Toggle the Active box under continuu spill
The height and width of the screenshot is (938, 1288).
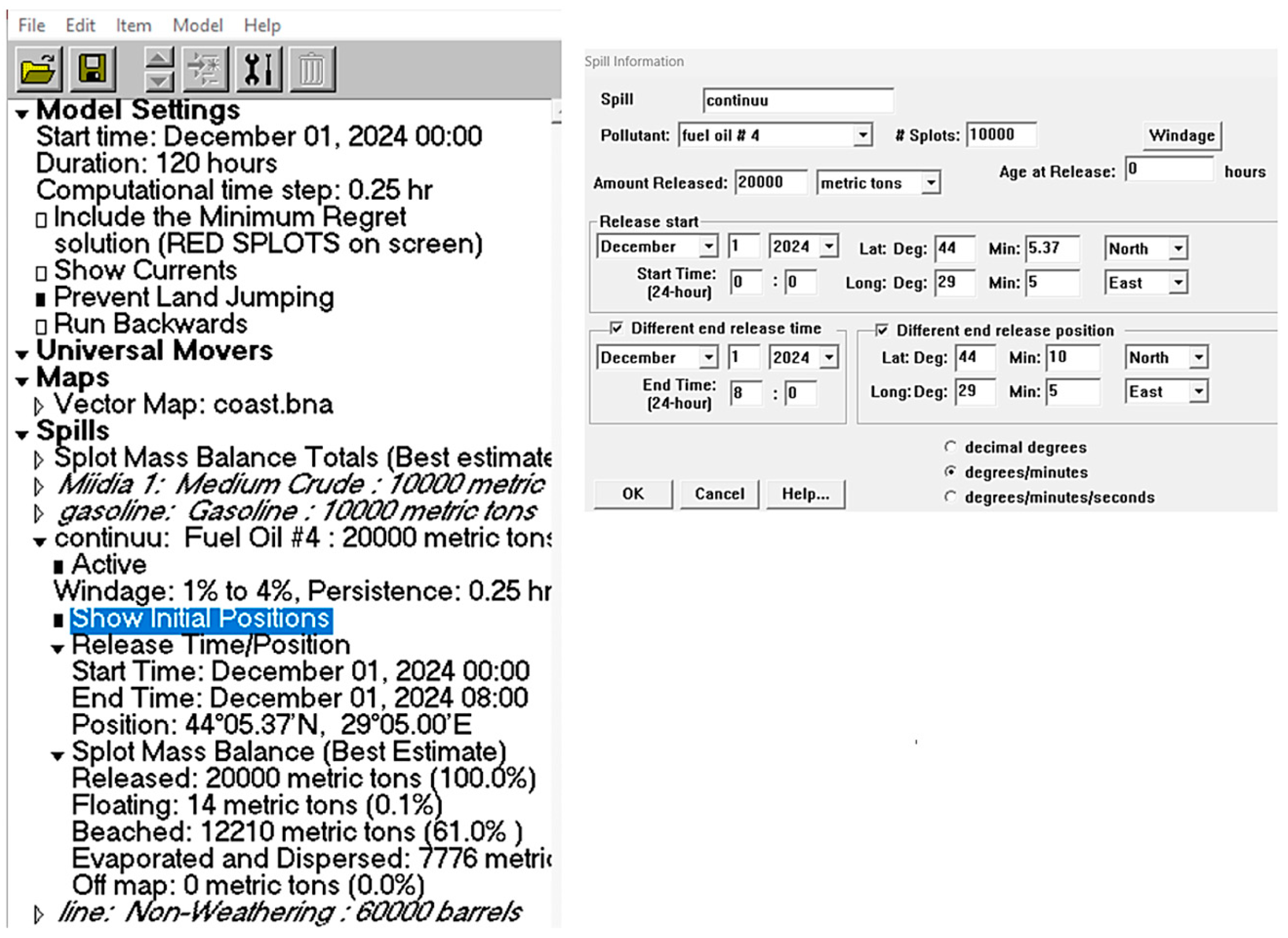(x=58, y=567)
